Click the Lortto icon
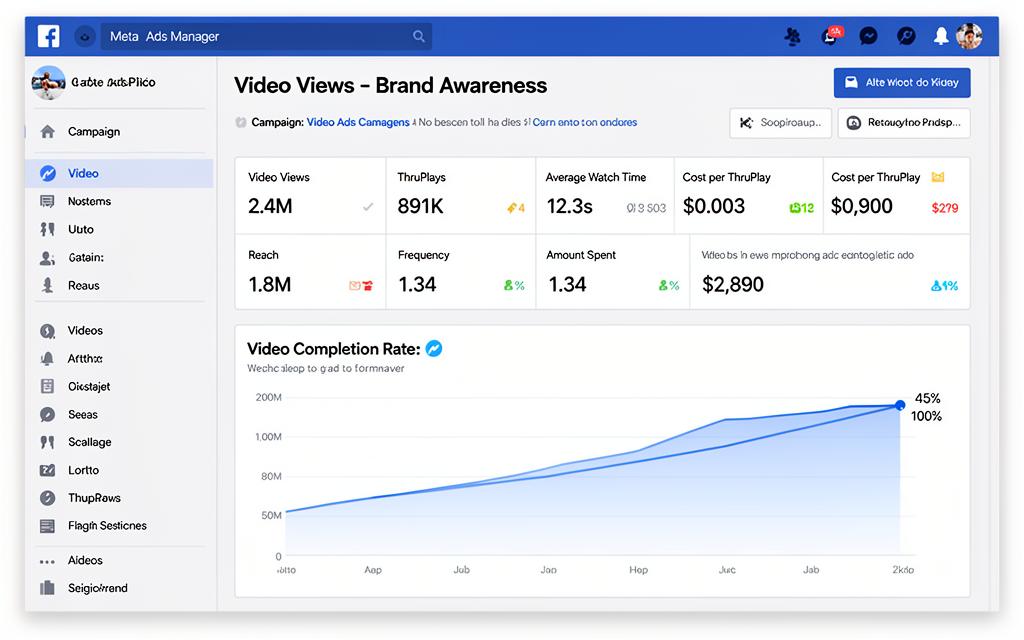This screenshot has height=640, width=1024. 47,470
